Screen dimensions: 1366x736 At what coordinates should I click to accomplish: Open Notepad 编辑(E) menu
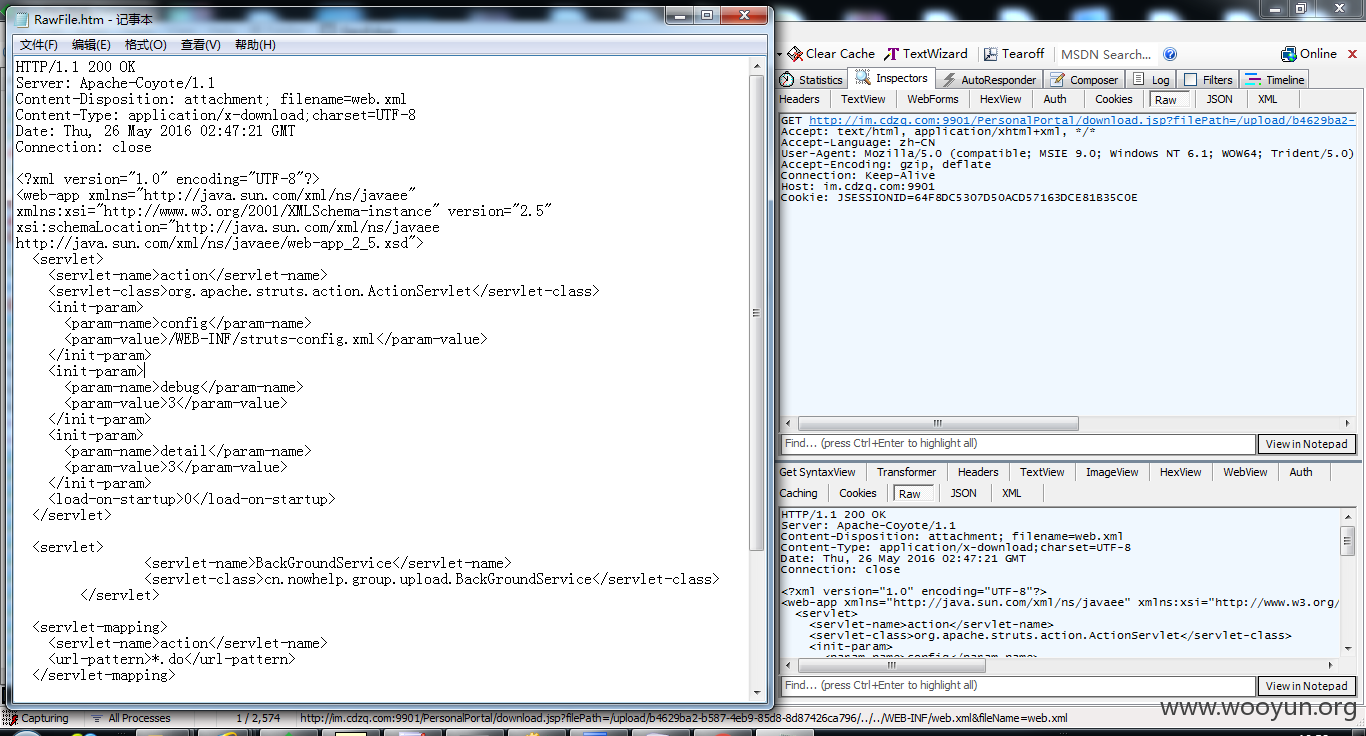click(x=91, y=45)
